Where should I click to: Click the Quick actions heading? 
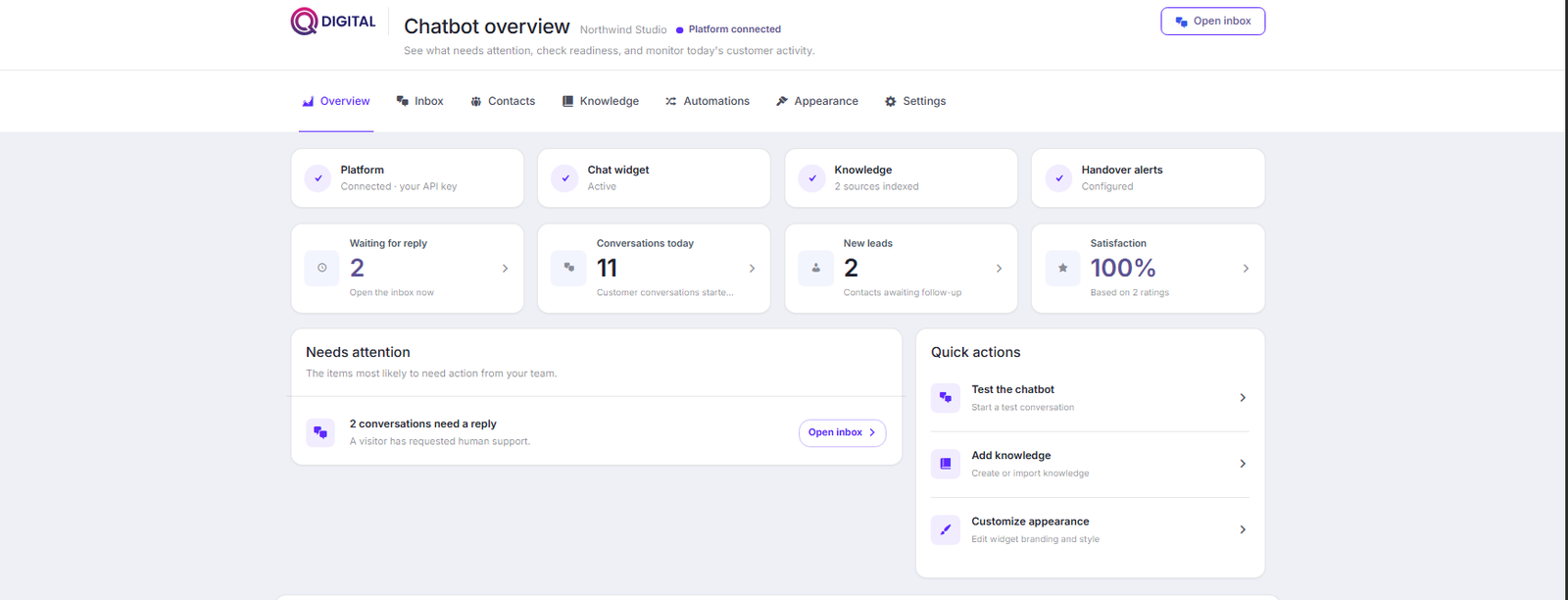click(976, 352)
